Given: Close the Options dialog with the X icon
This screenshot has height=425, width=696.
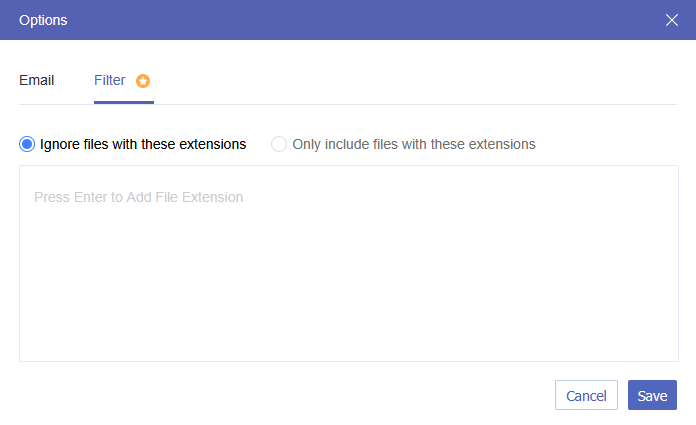Looking at the screenshot, I should click(672, 20).
